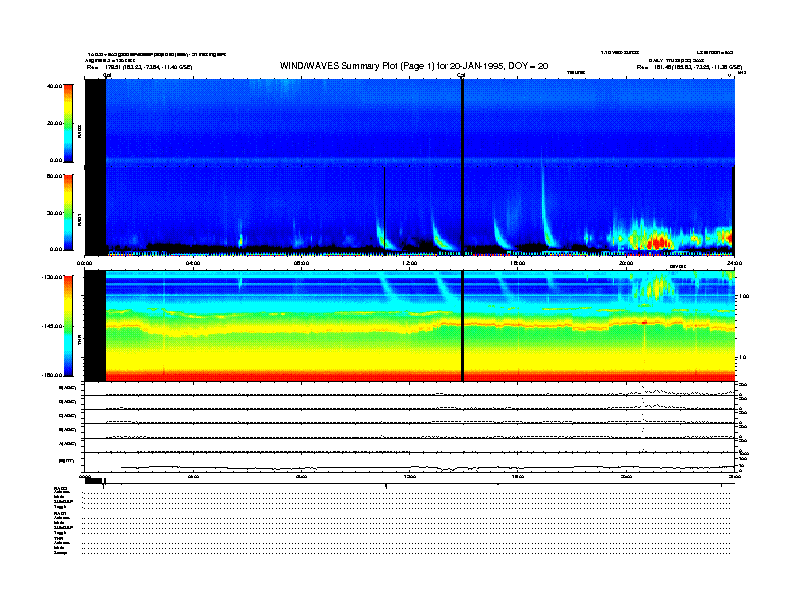Click the 20:00 label below the line plots
792x612 pixels.
click(626, 476)
